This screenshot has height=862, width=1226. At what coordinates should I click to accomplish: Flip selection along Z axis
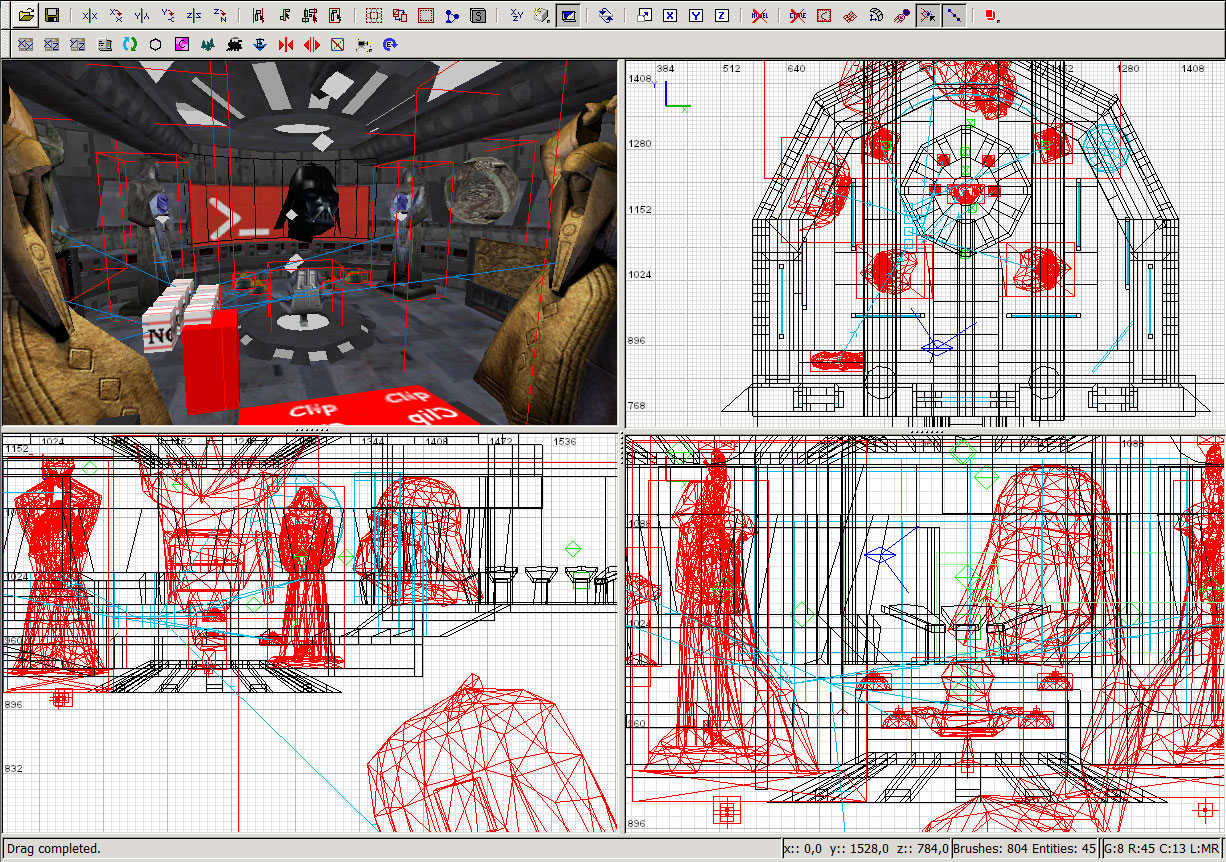click(x=194, y=15)
